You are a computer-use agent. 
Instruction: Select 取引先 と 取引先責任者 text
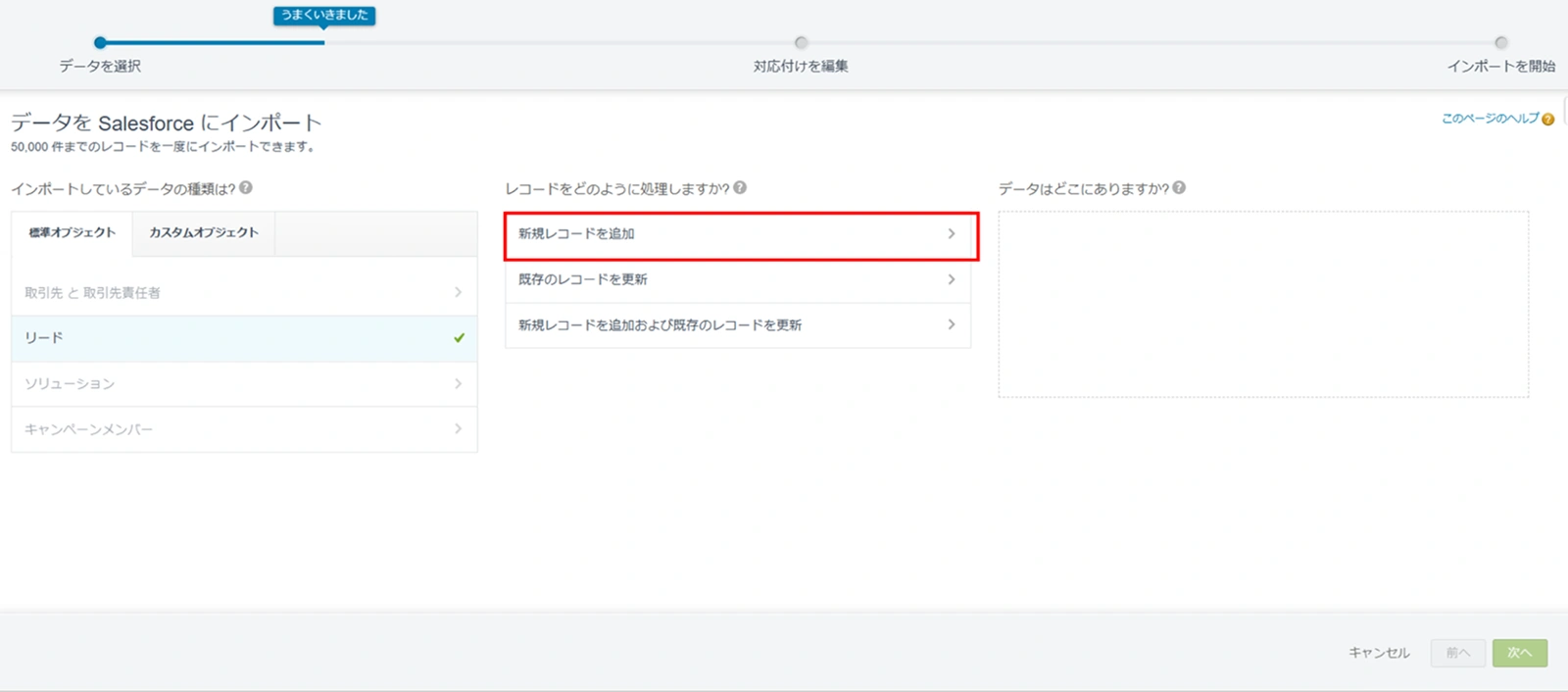click(x=92, y=293)
